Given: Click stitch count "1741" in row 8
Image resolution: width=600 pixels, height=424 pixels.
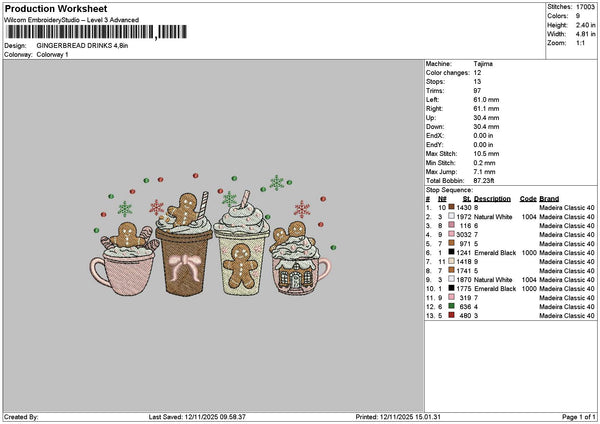Looking at the screenshot, I should 464,271.
